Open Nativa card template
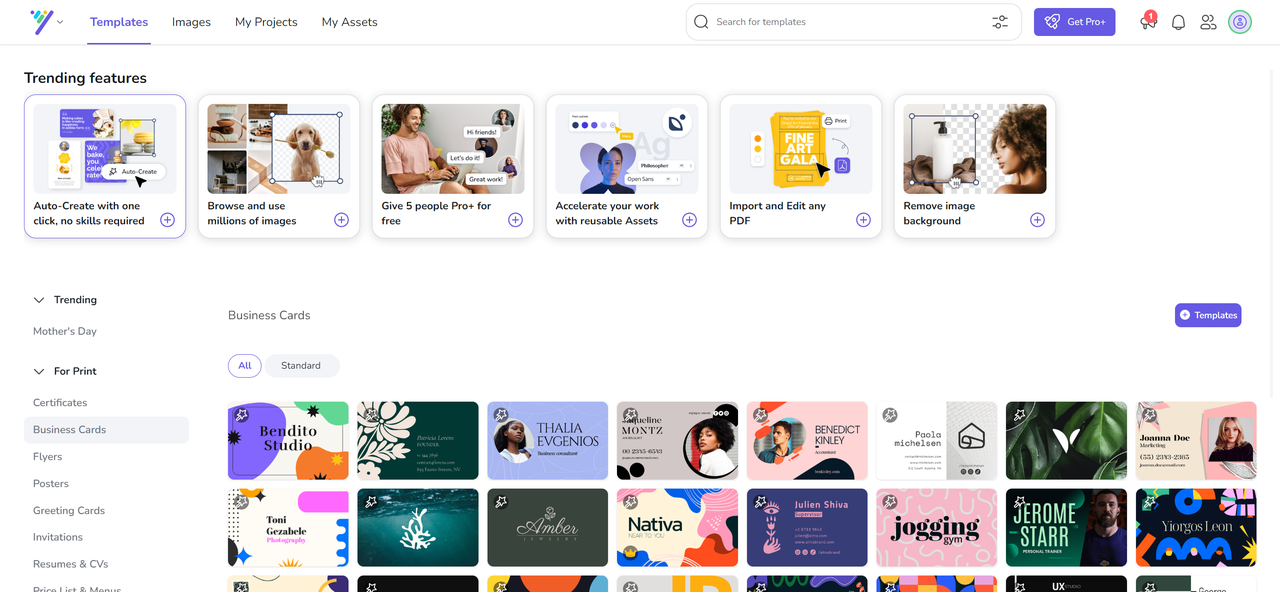 [677, 528]
